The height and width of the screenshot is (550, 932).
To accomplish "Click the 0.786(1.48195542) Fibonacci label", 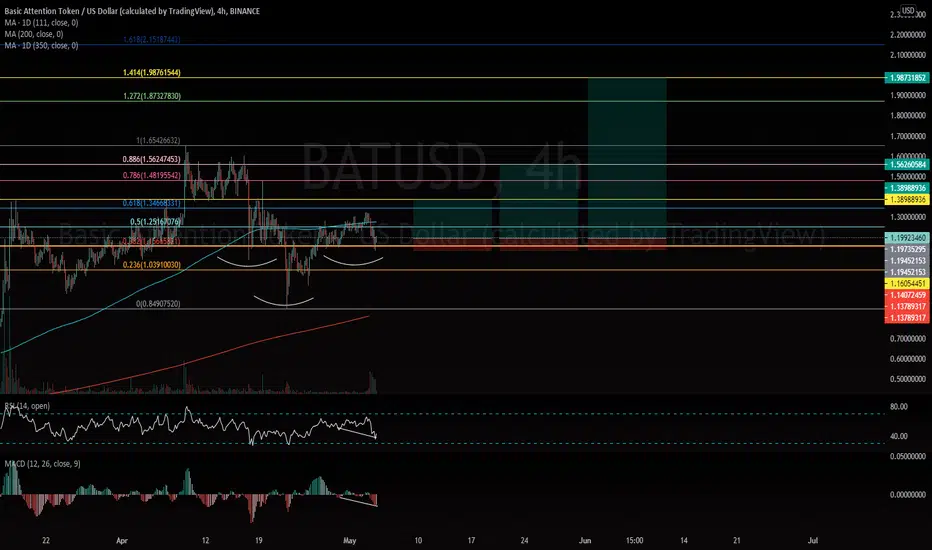I will [x=151, y=175].
